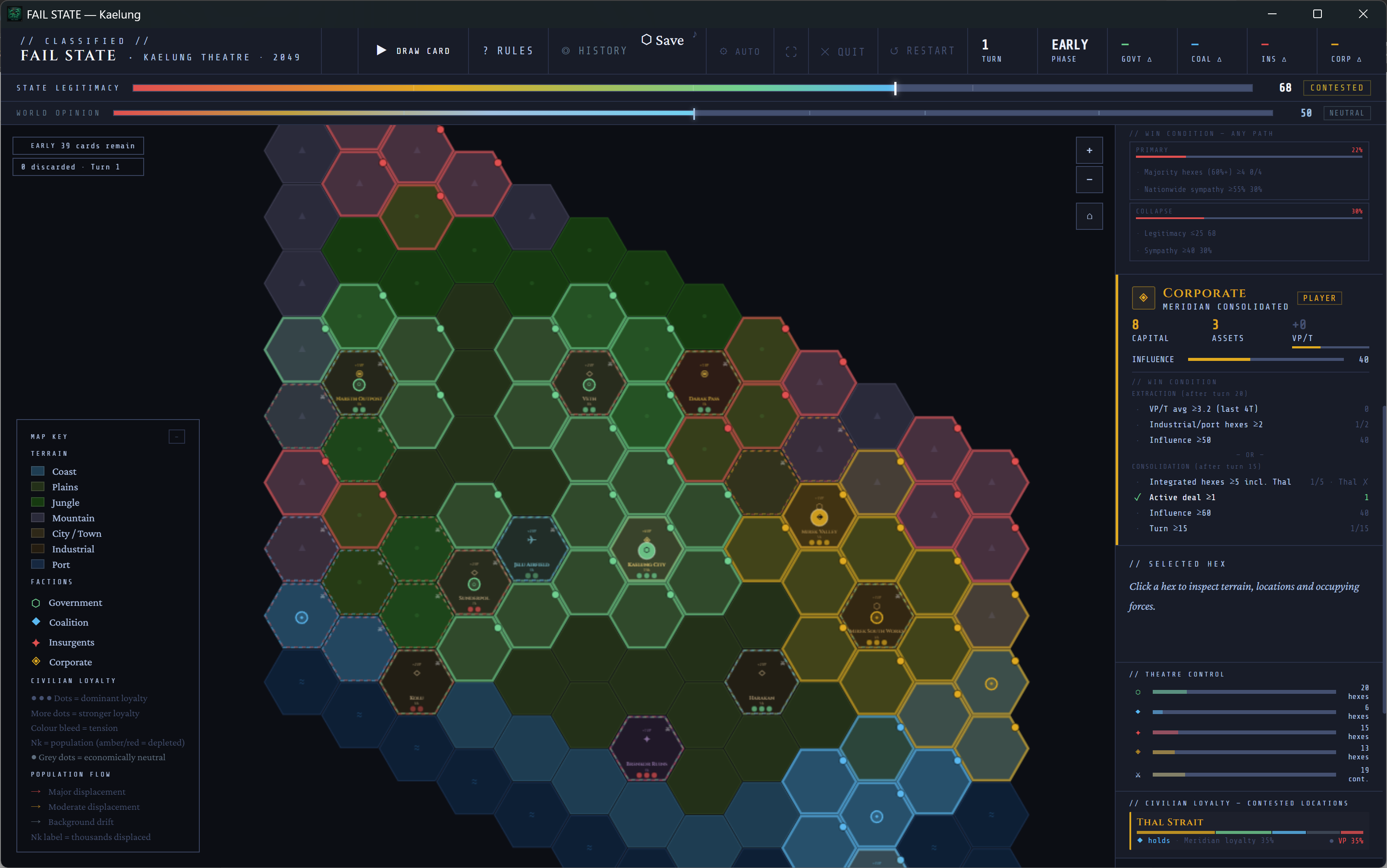
Task: Zoom in the map with plus button
Action: 1089,150
